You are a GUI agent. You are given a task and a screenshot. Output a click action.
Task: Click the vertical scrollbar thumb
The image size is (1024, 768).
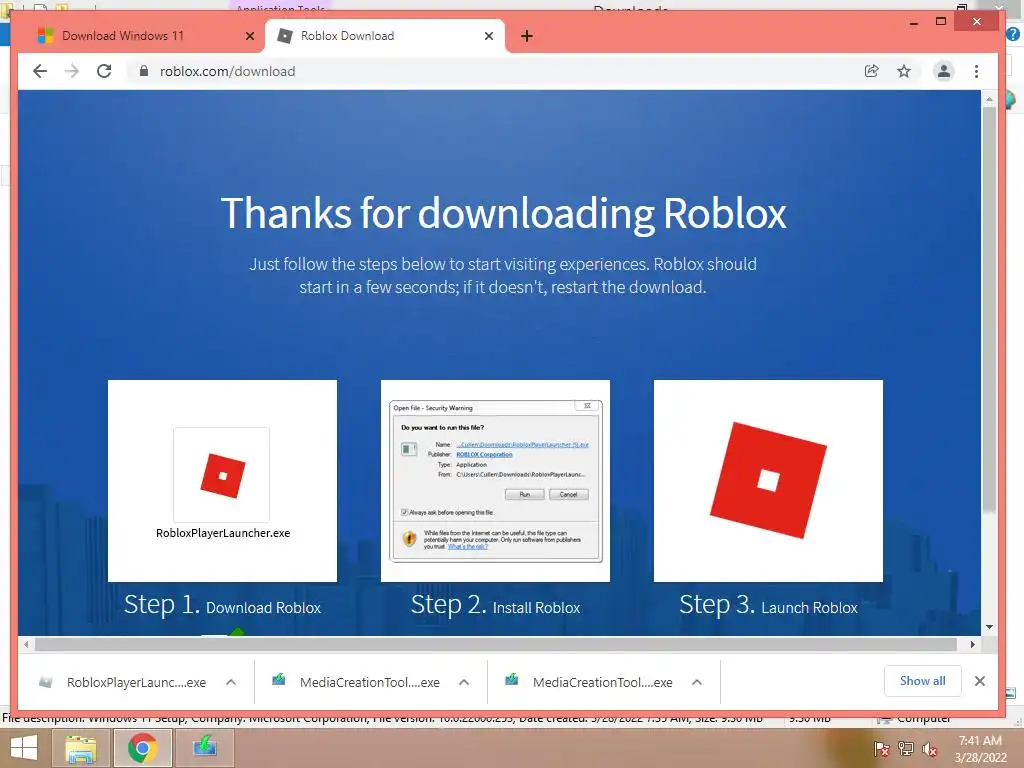click(989, 310)
